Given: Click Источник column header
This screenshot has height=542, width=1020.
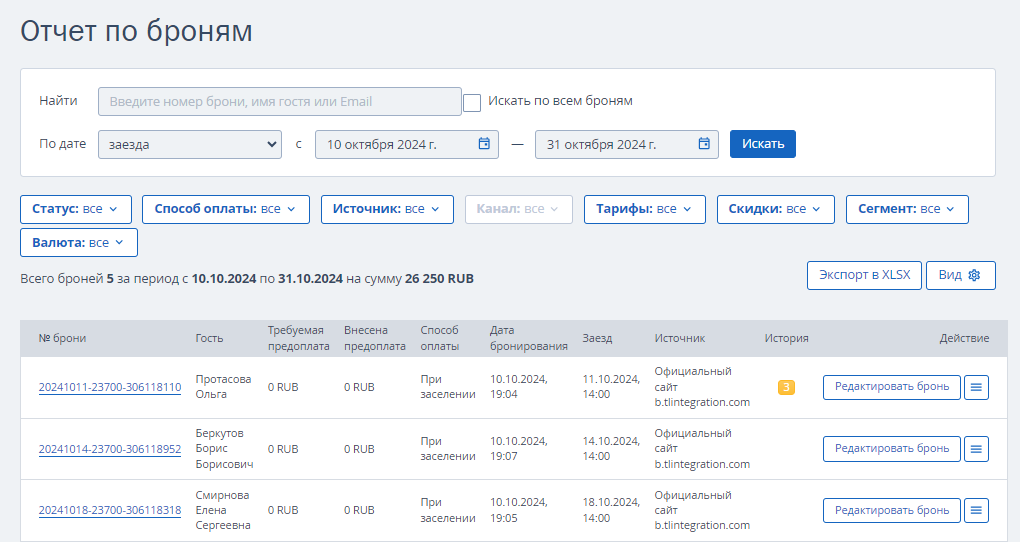Looking at the screenshot, I should pos(679,338).
